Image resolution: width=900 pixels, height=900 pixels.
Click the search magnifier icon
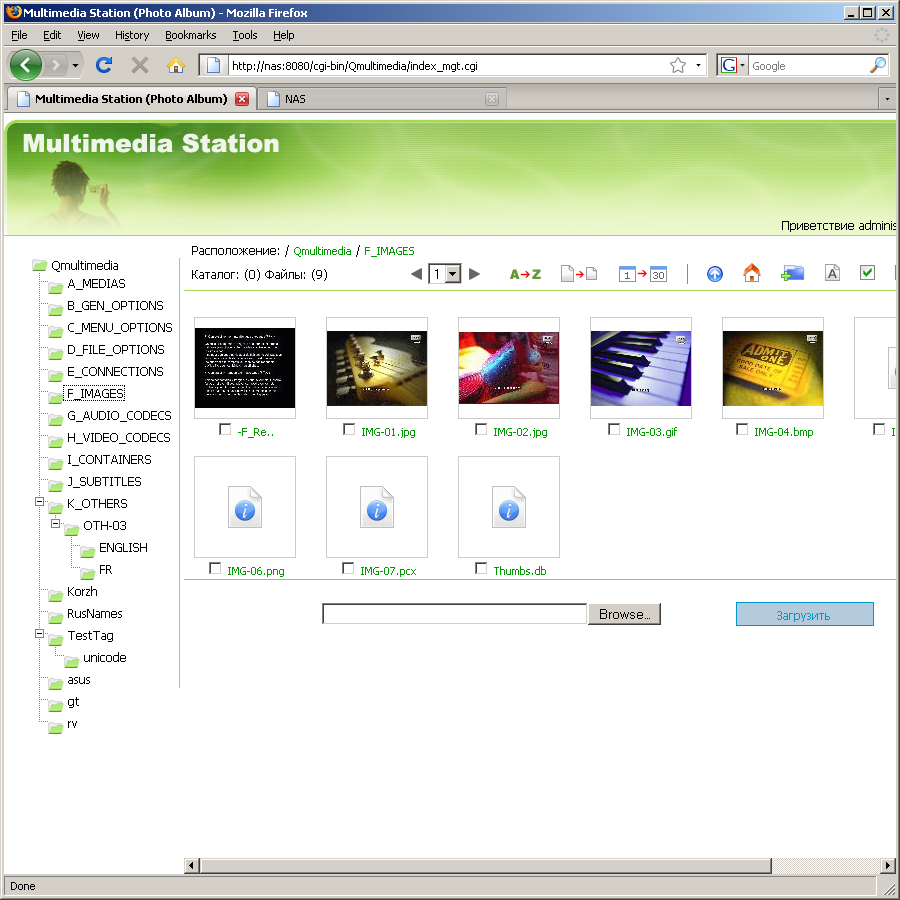[878, 65]
